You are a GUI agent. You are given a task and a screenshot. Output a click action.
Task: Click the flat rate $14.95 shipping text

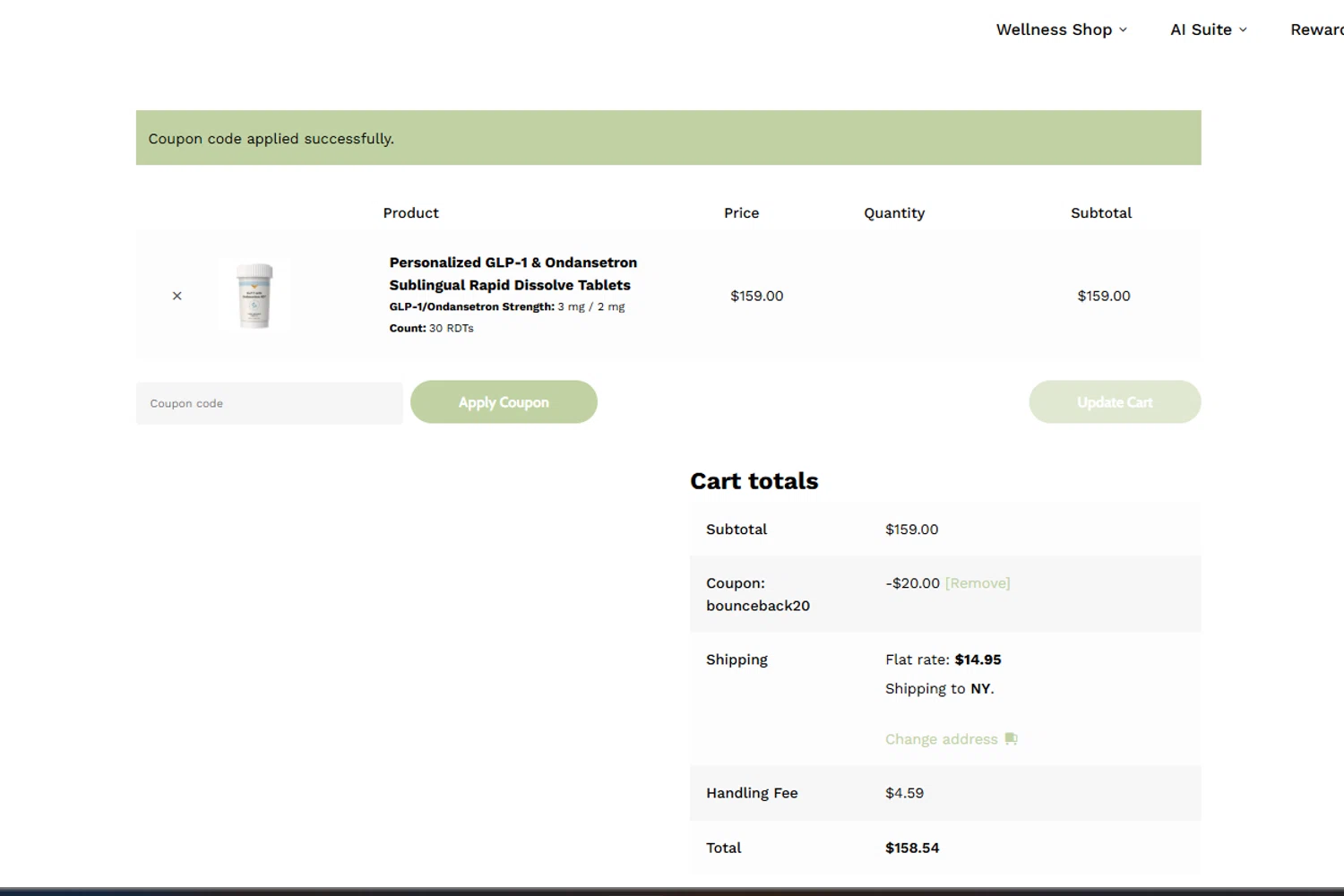(943, 659)
